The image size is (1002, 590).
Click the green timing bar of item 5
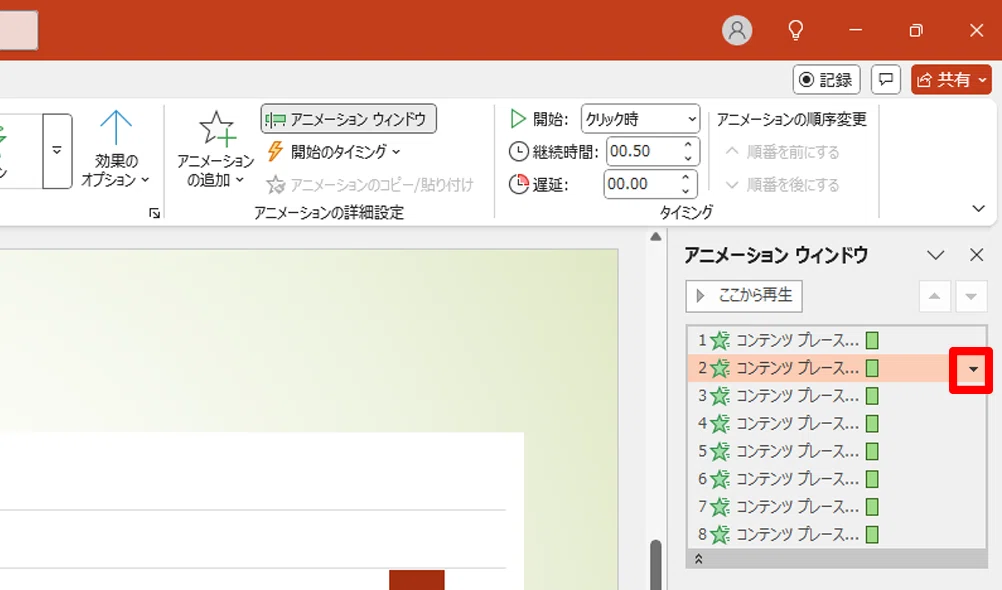(872, 451)
